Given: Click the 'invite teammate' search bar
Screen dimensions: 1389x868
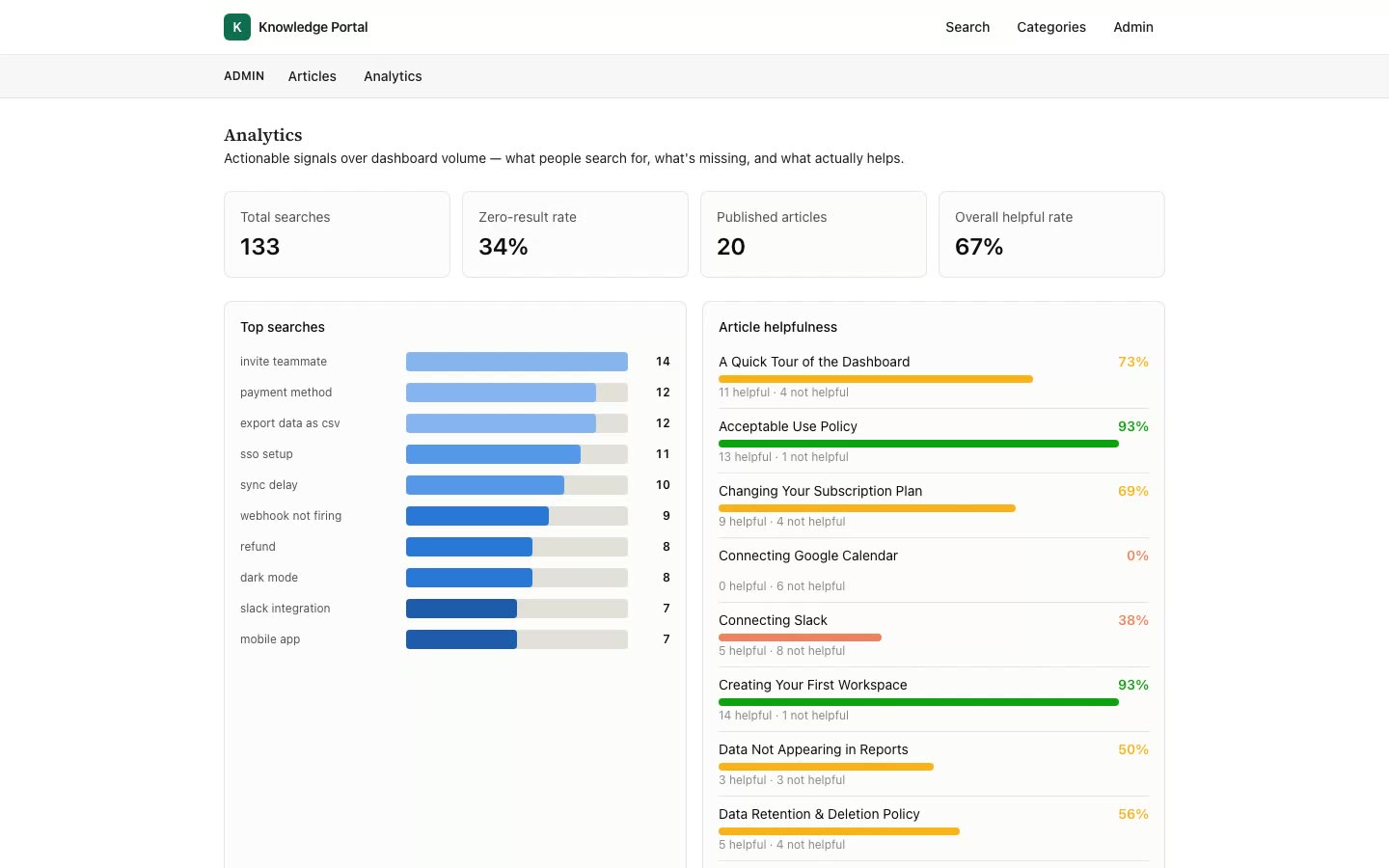Looking at the screenshot, I should click(517, 362).
